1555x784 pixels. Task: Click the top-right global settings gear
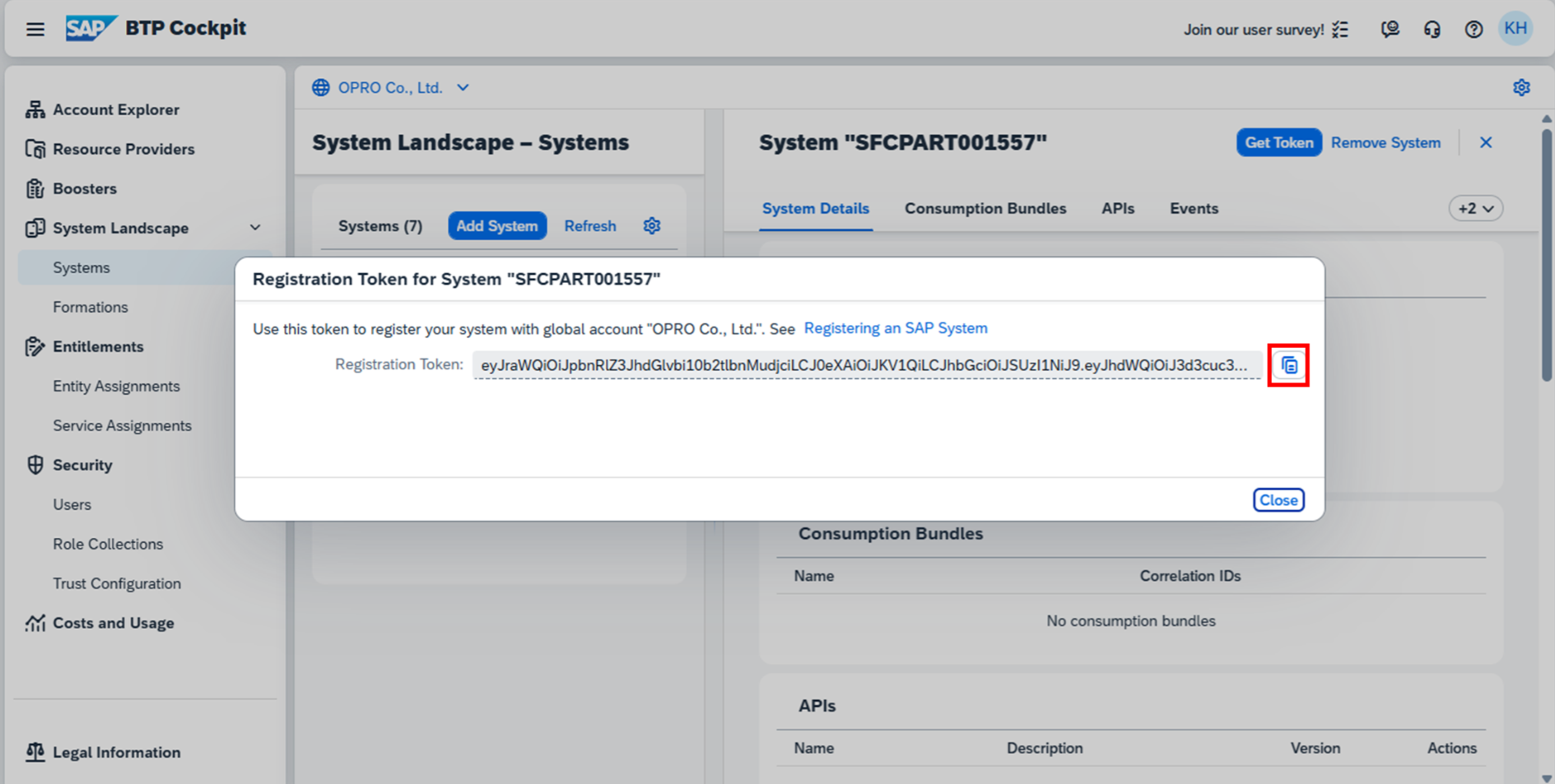[x=1520, y=87]
